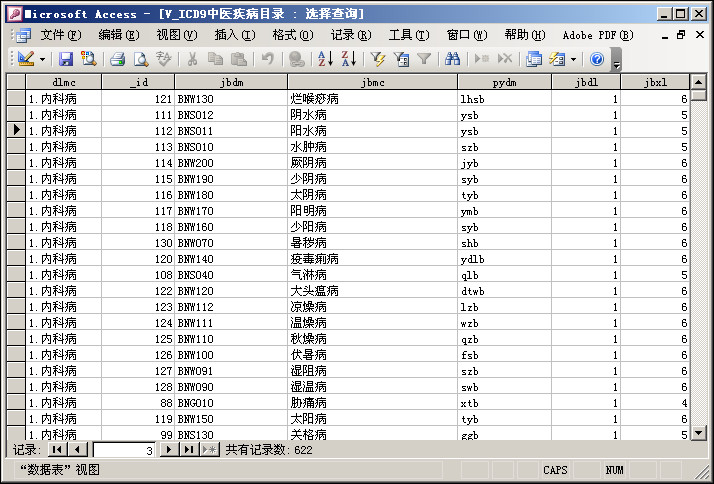Viewport: 714px width, 484px height.
Task: Click the New Object icon
Action: [557, 59]
